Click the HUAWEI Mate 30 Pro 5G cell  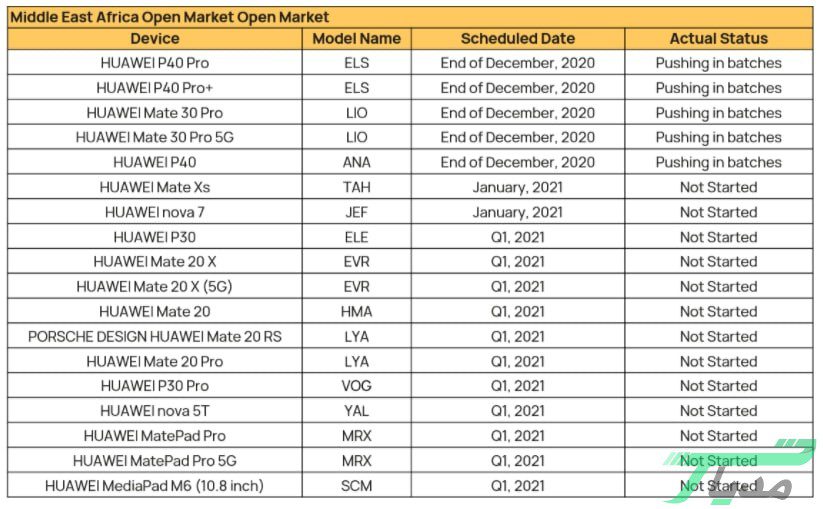[155, 138]
